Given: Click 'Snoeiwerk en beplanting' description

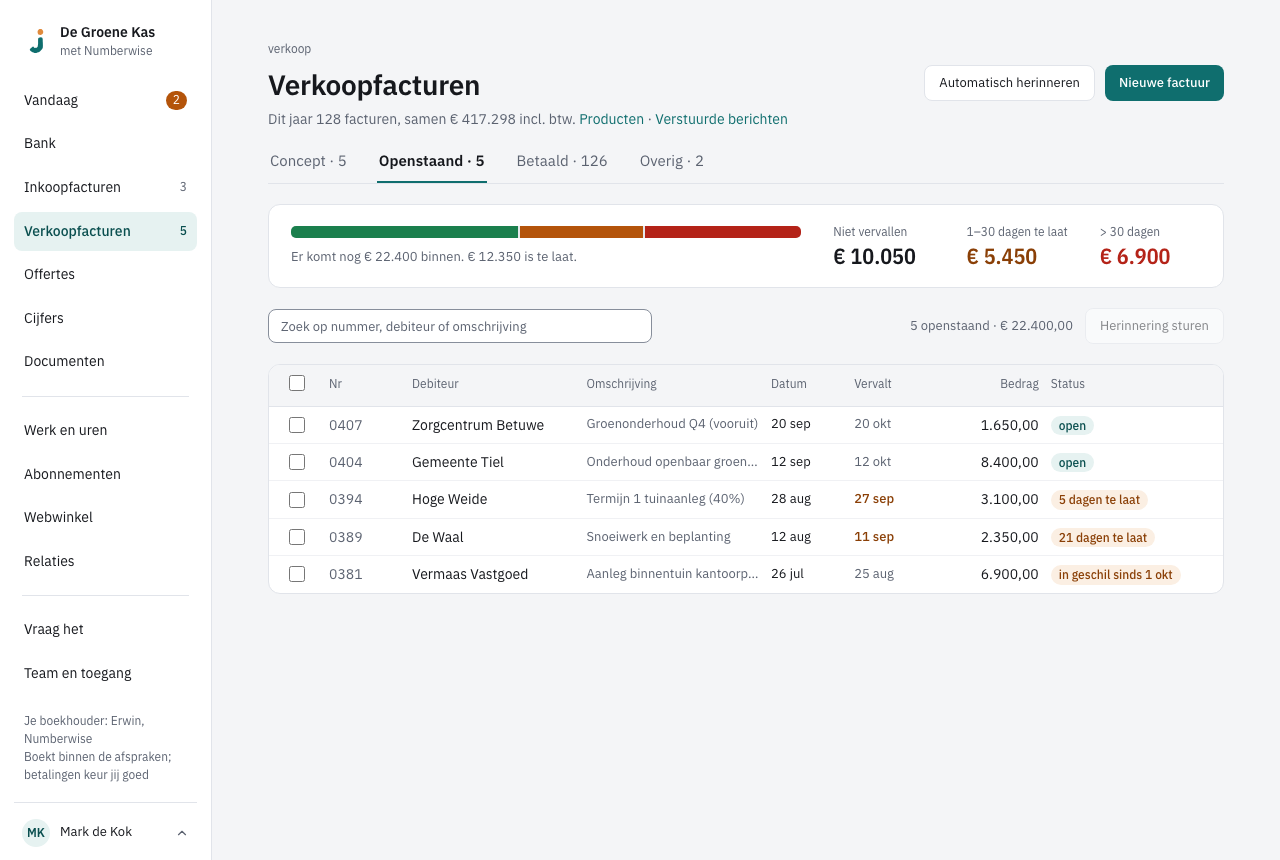Looking at the screenshot, I should [x=658, y=537].
